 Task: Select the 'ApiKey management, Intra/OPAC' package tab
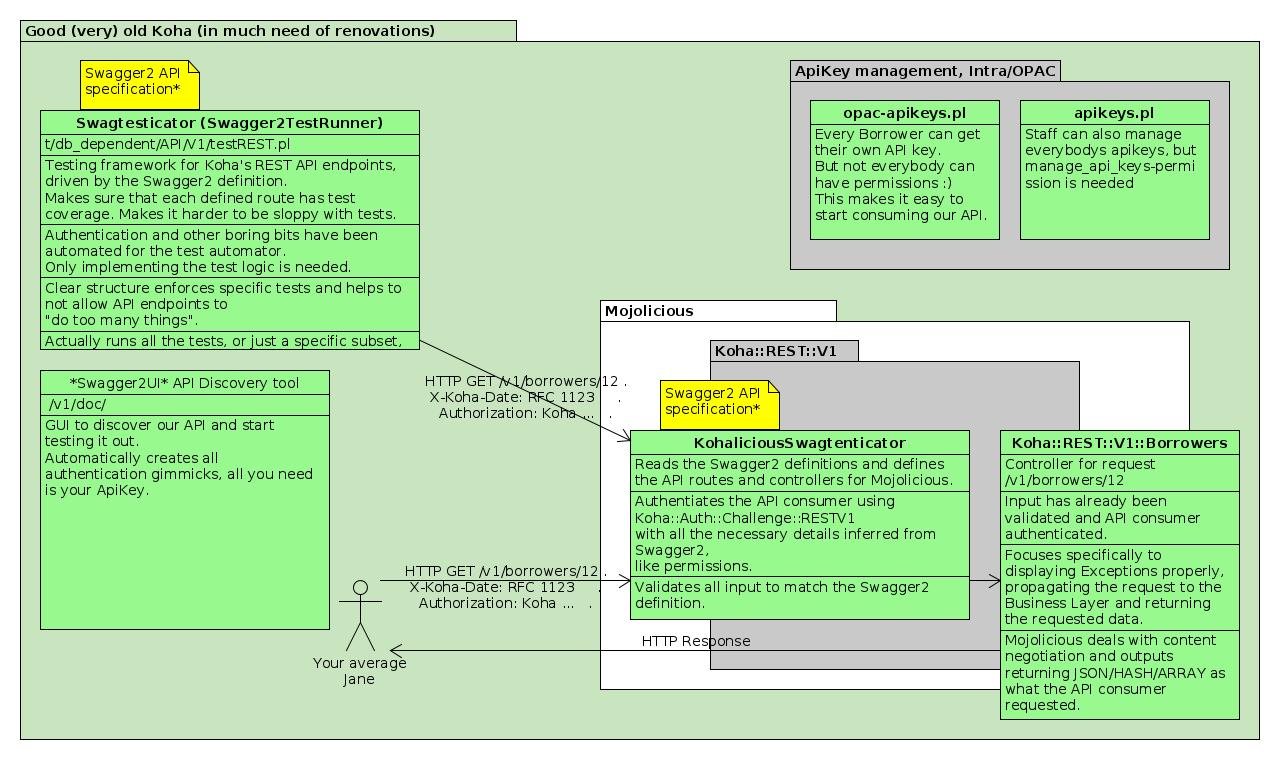coord(924,71)
